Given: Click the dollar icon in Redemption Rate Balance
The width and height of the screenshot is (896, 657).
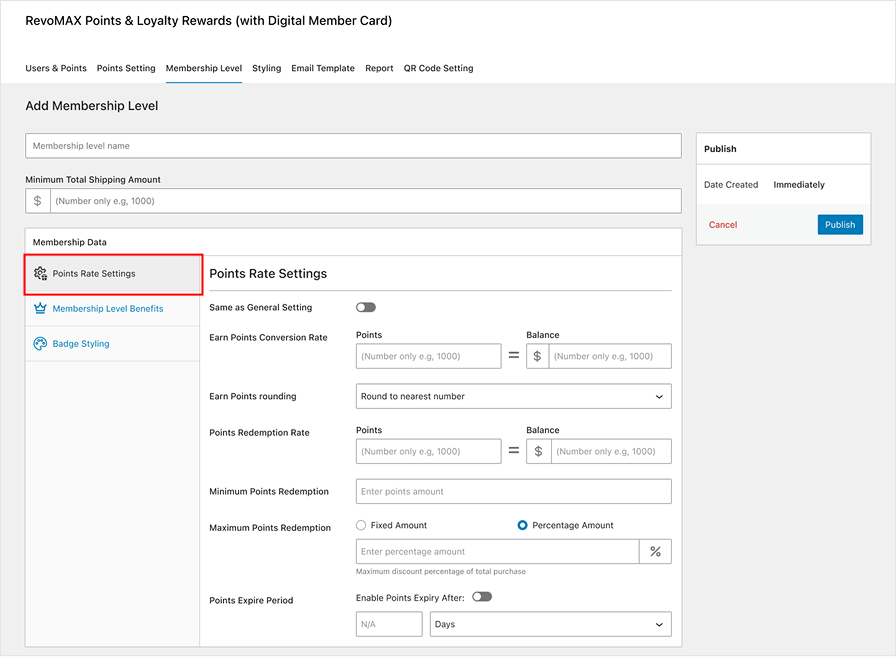Looking at the screenshot, I should pyautogui.click(x=538, y=452).
